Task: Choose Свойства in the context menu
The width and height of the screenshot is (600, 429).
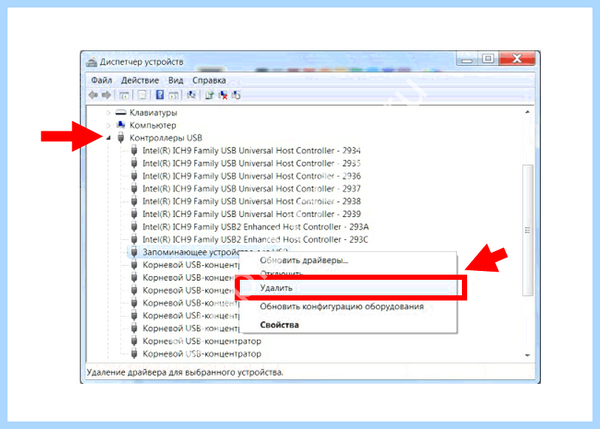Action: pos(348,325)
